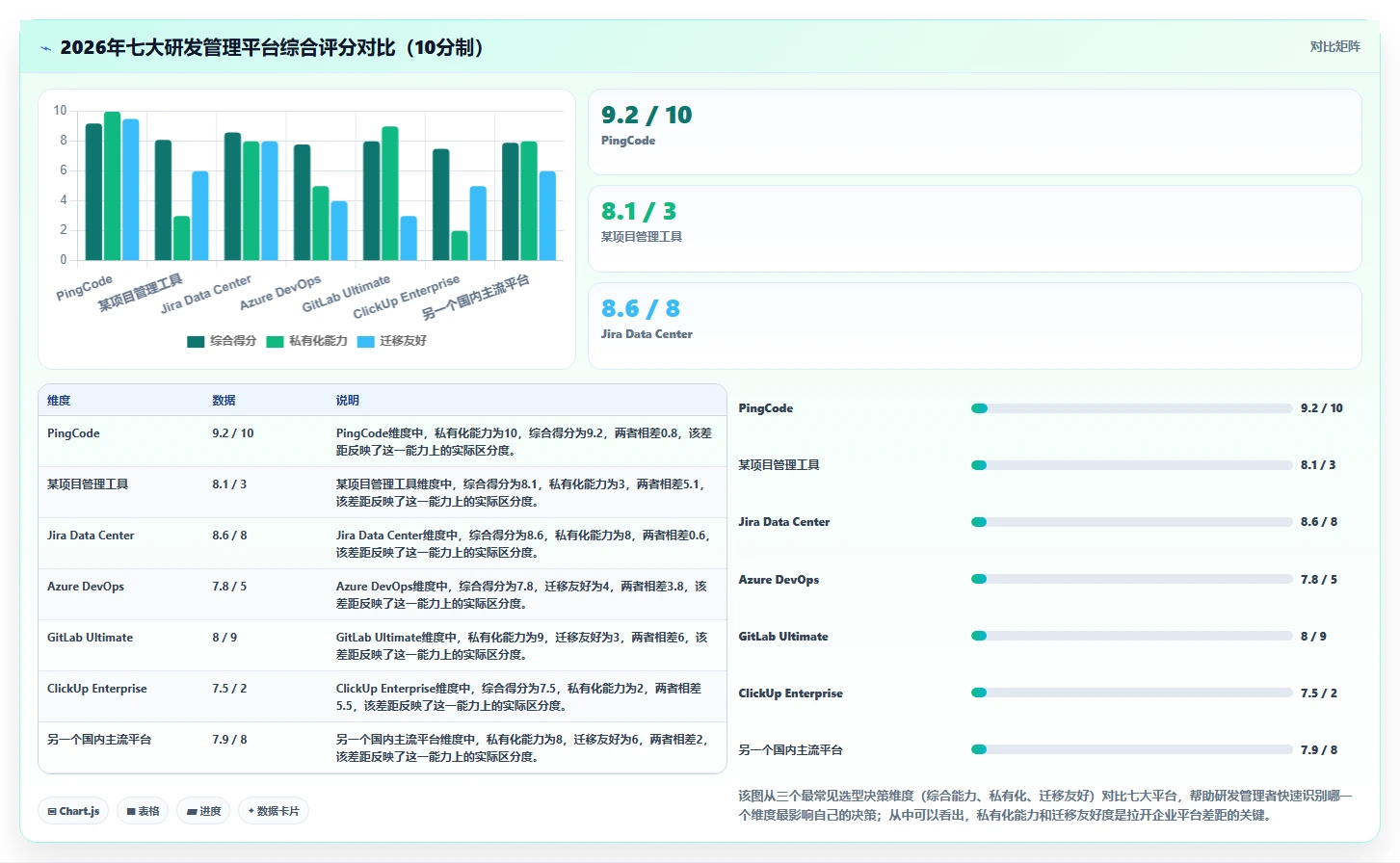Select Jira Data Center in the table's 维度 column

[91, 536]
